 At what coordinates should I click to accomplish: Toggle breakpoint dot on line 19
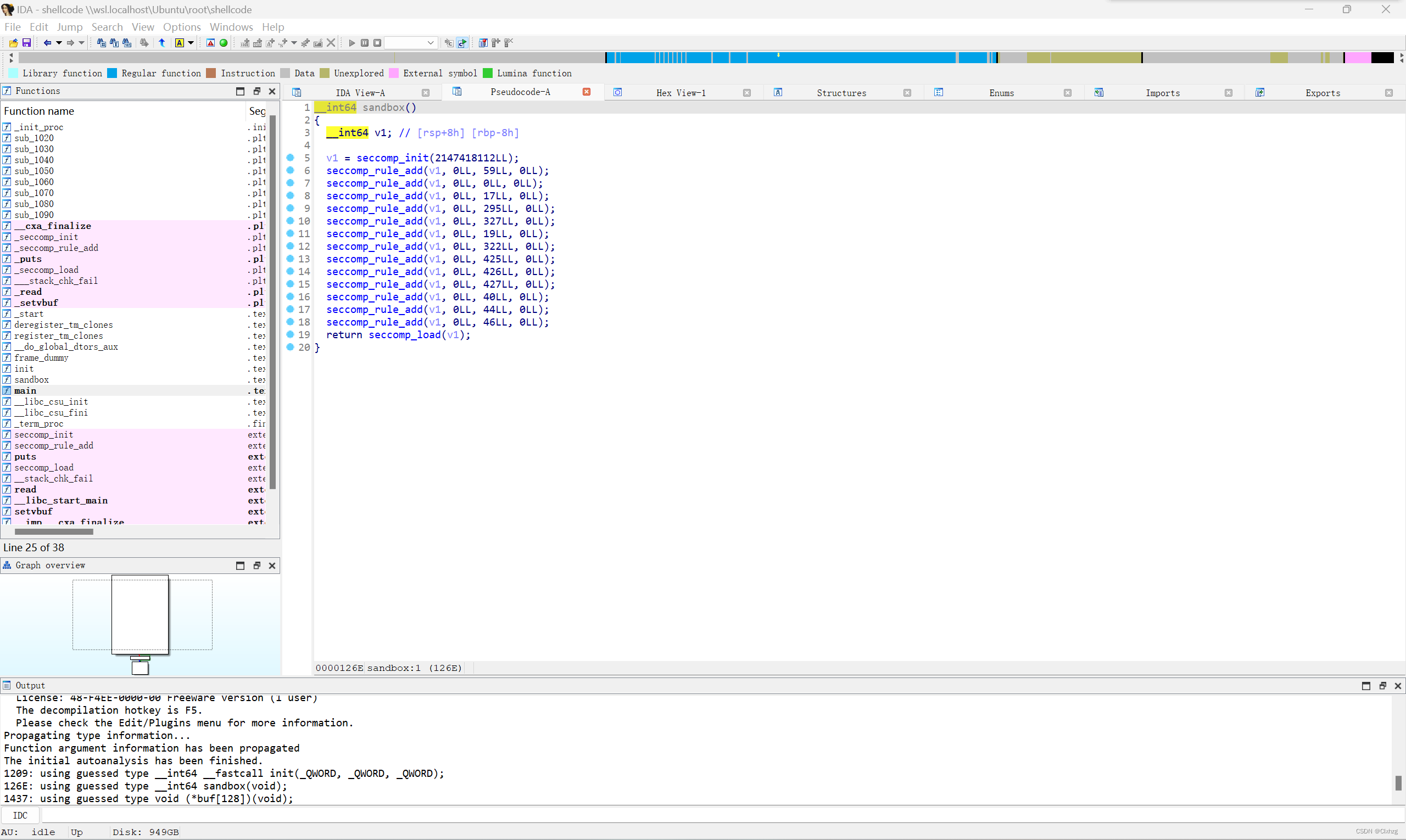coord(291,334)
